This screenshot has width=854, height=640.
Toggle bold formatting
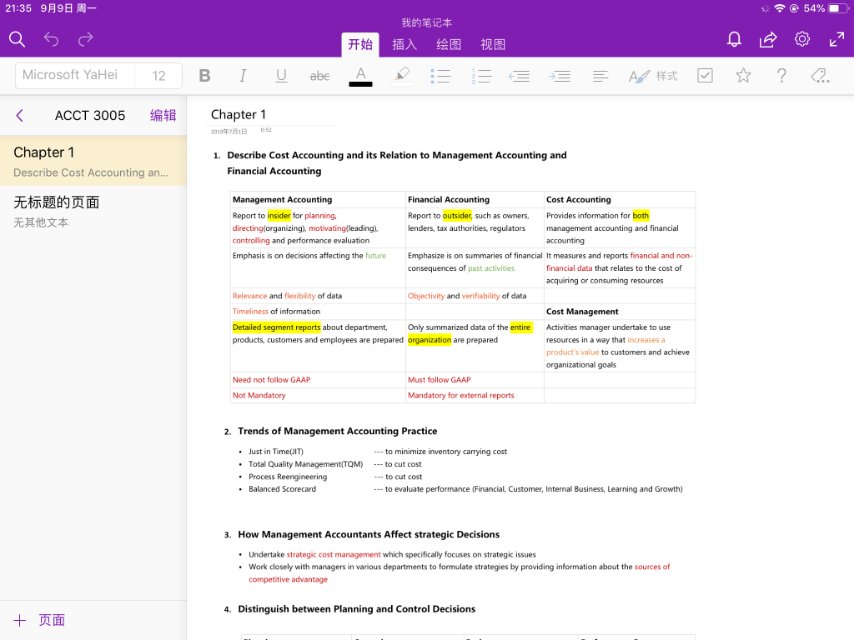(205, 76)
